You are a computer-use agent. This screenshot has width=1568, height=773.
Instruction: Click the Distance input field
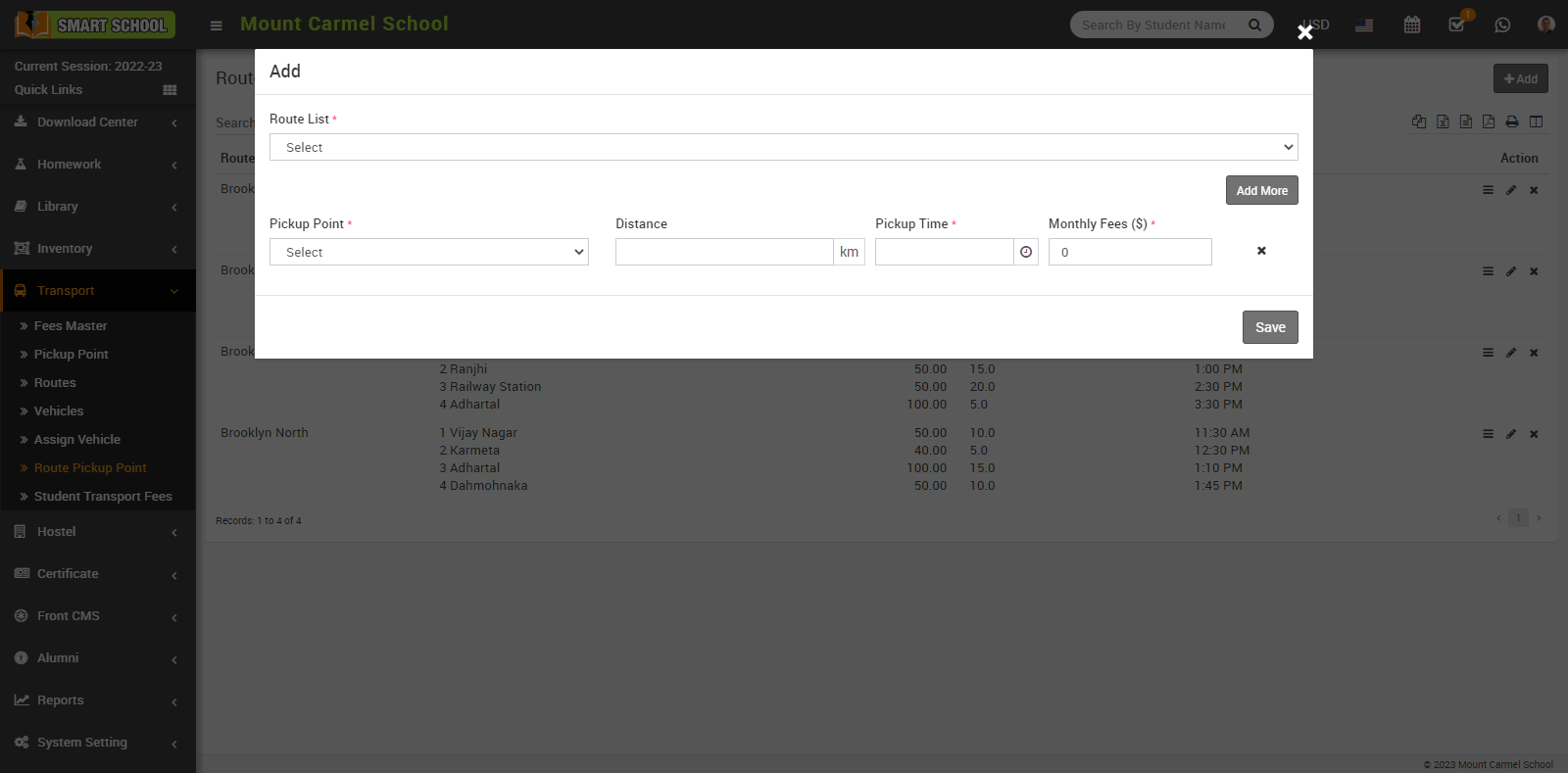coord(724,252)
